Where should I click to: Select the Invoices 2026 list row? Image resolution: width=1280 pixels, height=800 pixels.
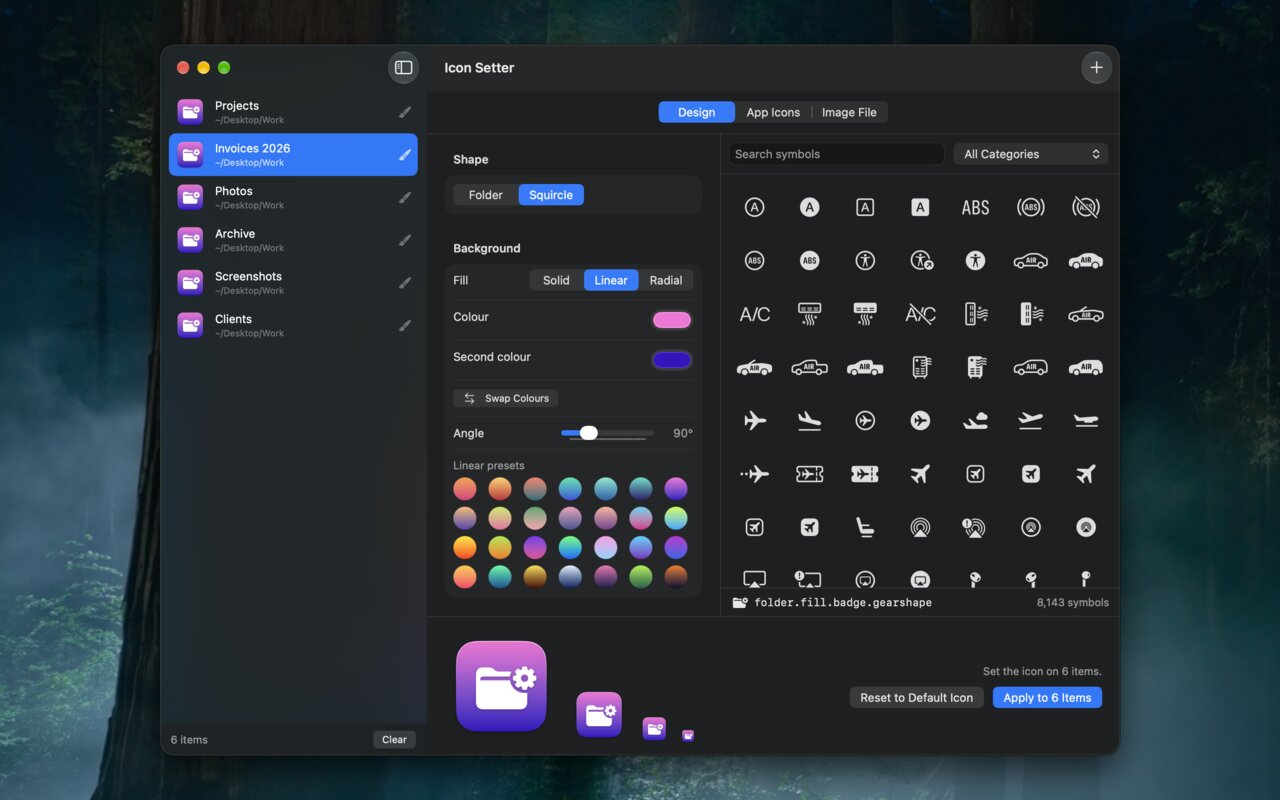point(293,154)
